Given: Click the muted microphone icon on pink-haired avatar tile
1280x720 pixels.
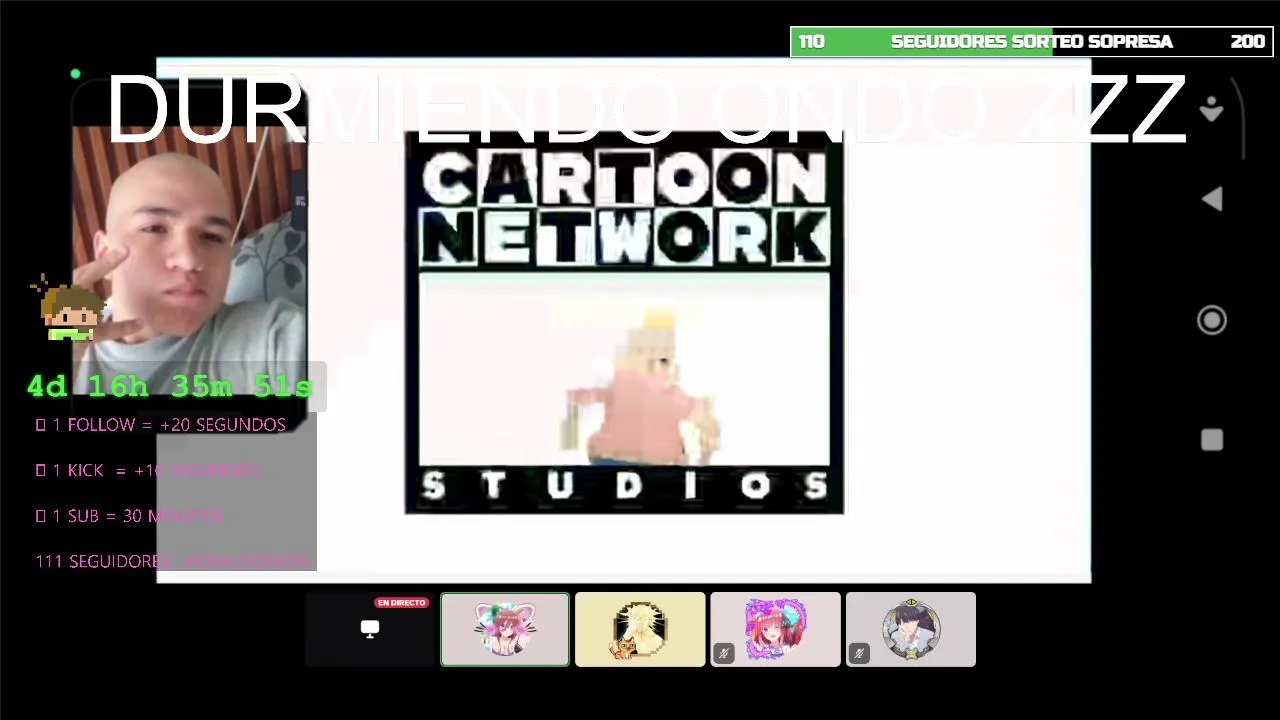Looking at the screenshot, I should coord(724,653).
